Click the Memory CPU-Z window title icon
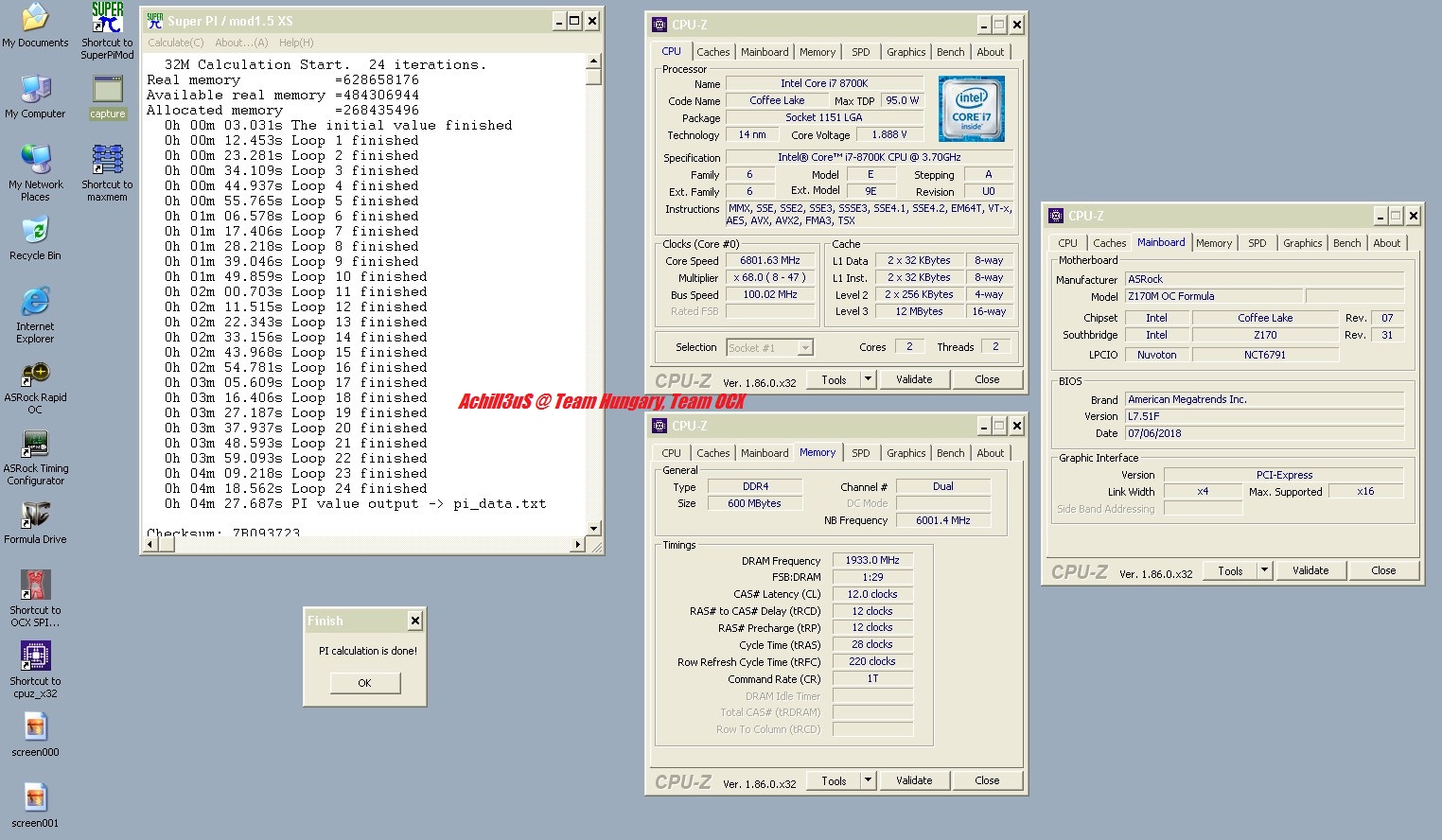This screenshot has width=1442, height=840. [x=659, y=426]
